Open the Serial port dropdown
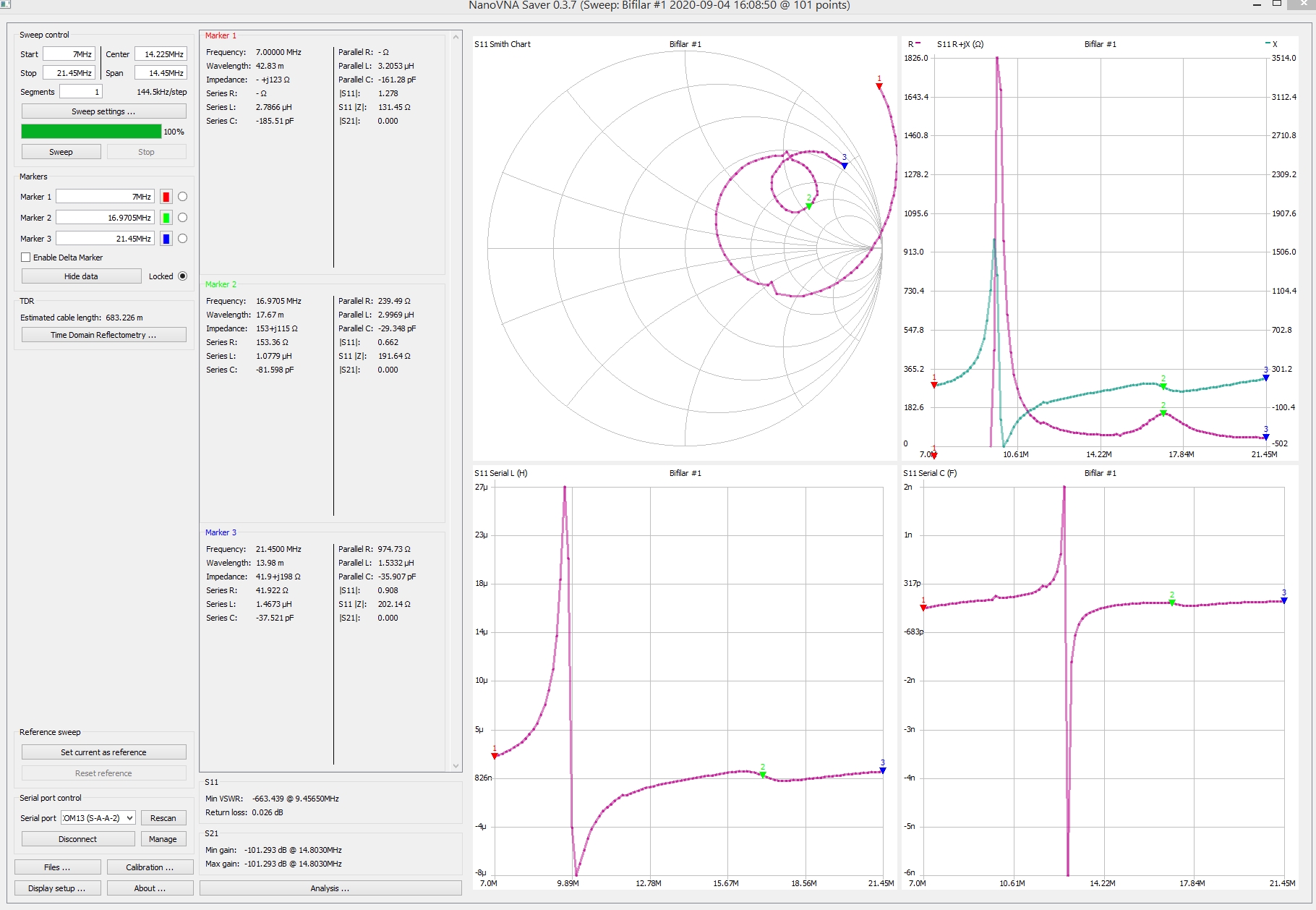1316x910 pixels. click(x=98, y=818)
